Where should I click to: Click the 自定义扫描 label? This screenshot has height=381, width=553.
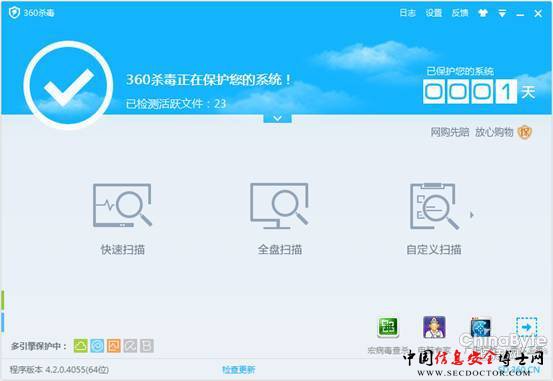coord(434,249)
